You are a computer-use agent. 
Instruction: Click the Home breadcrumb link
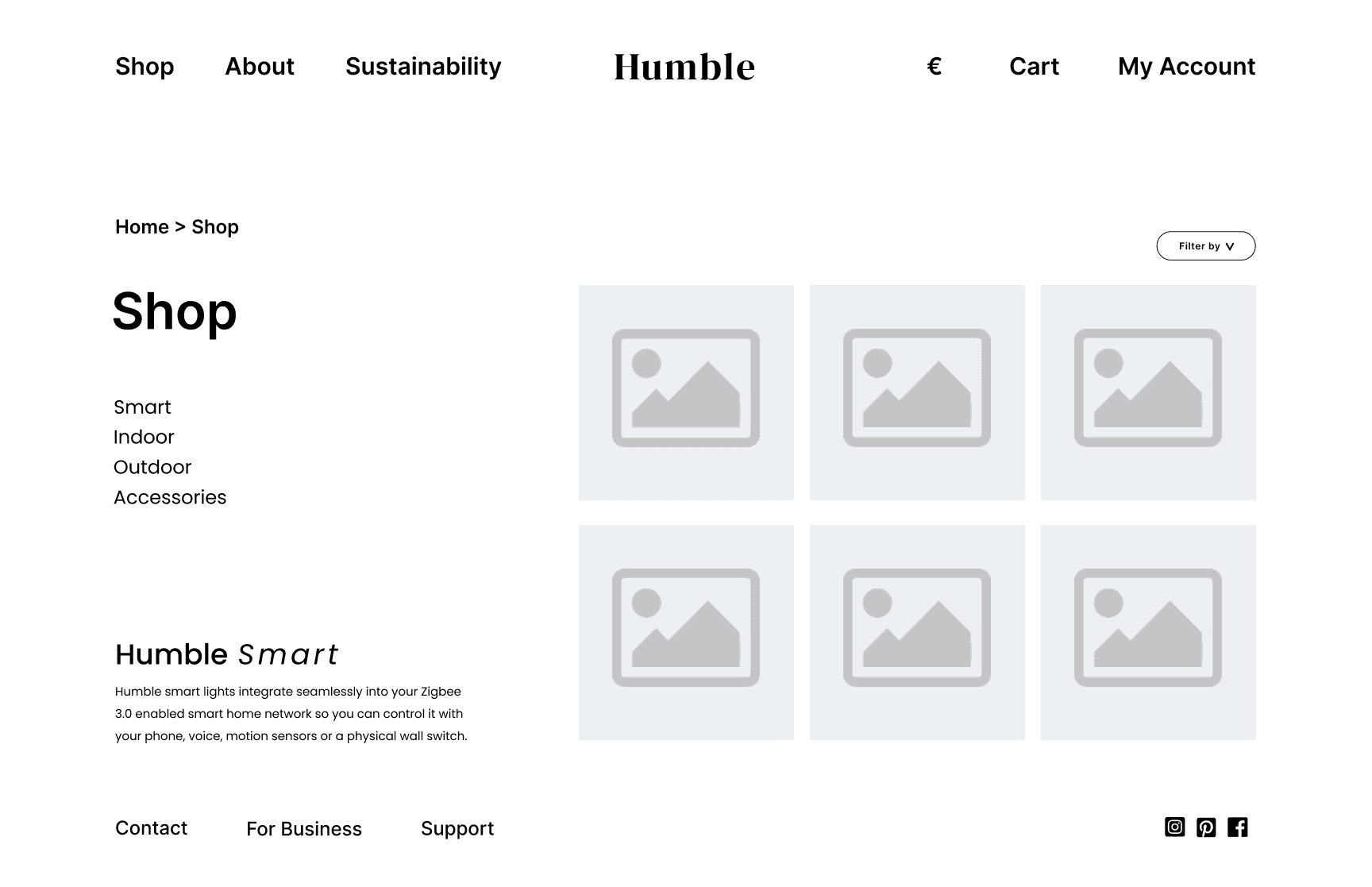pyautogui.click(x=141, y=227)
